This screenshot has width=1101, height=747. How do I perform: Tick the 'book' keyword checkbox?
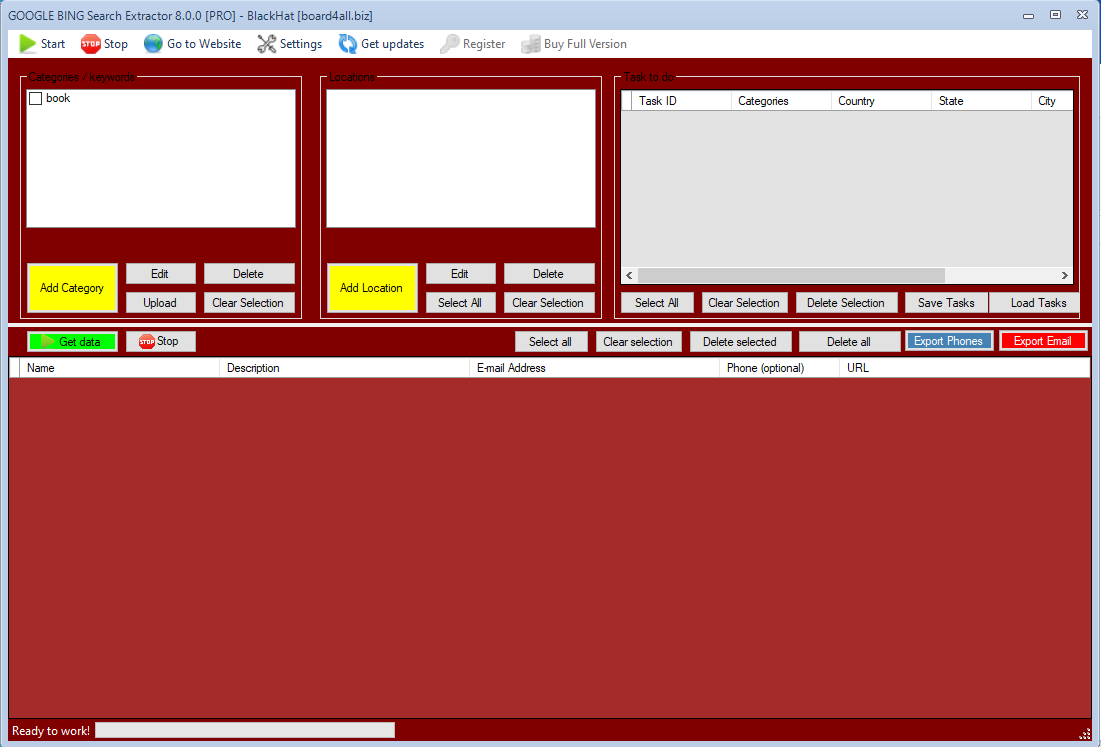tap(36, 99)
